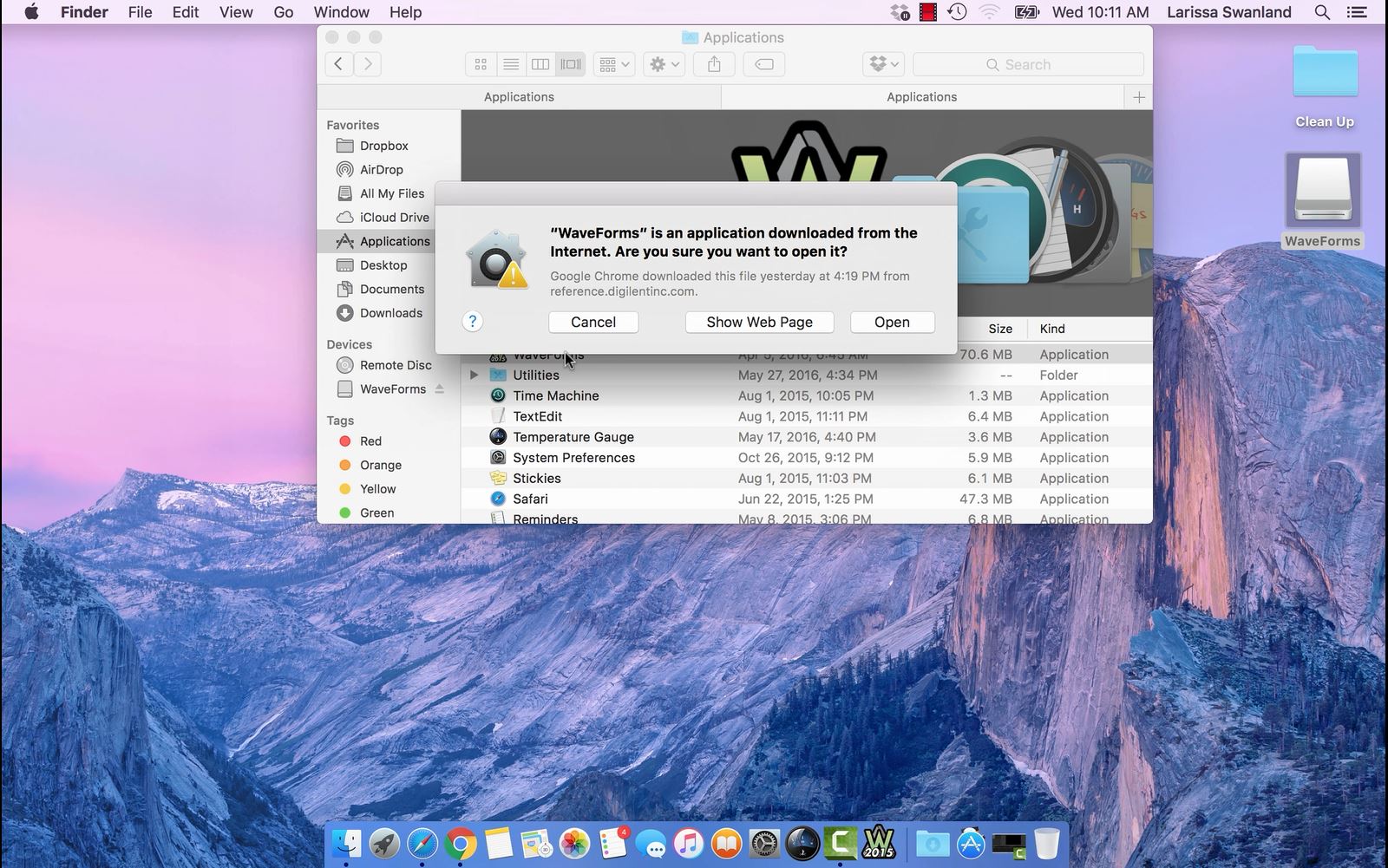This screenshot has height=868, width=1388.
Task: Open the File menu
Action: tap(140, 12)
